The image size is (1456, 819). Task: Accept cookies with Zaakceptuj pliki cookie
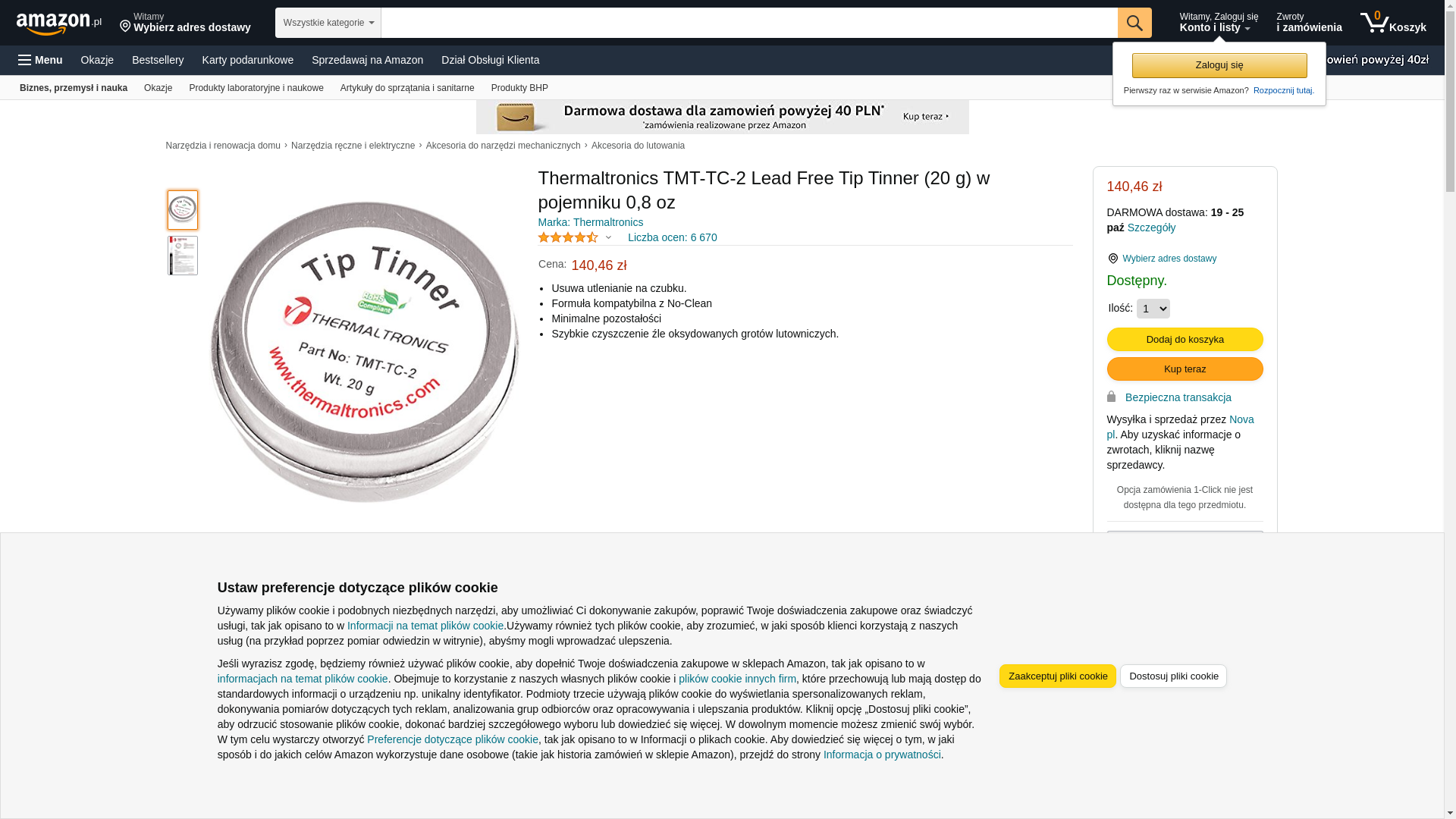pyautogui.click(x=1057, y=676)
